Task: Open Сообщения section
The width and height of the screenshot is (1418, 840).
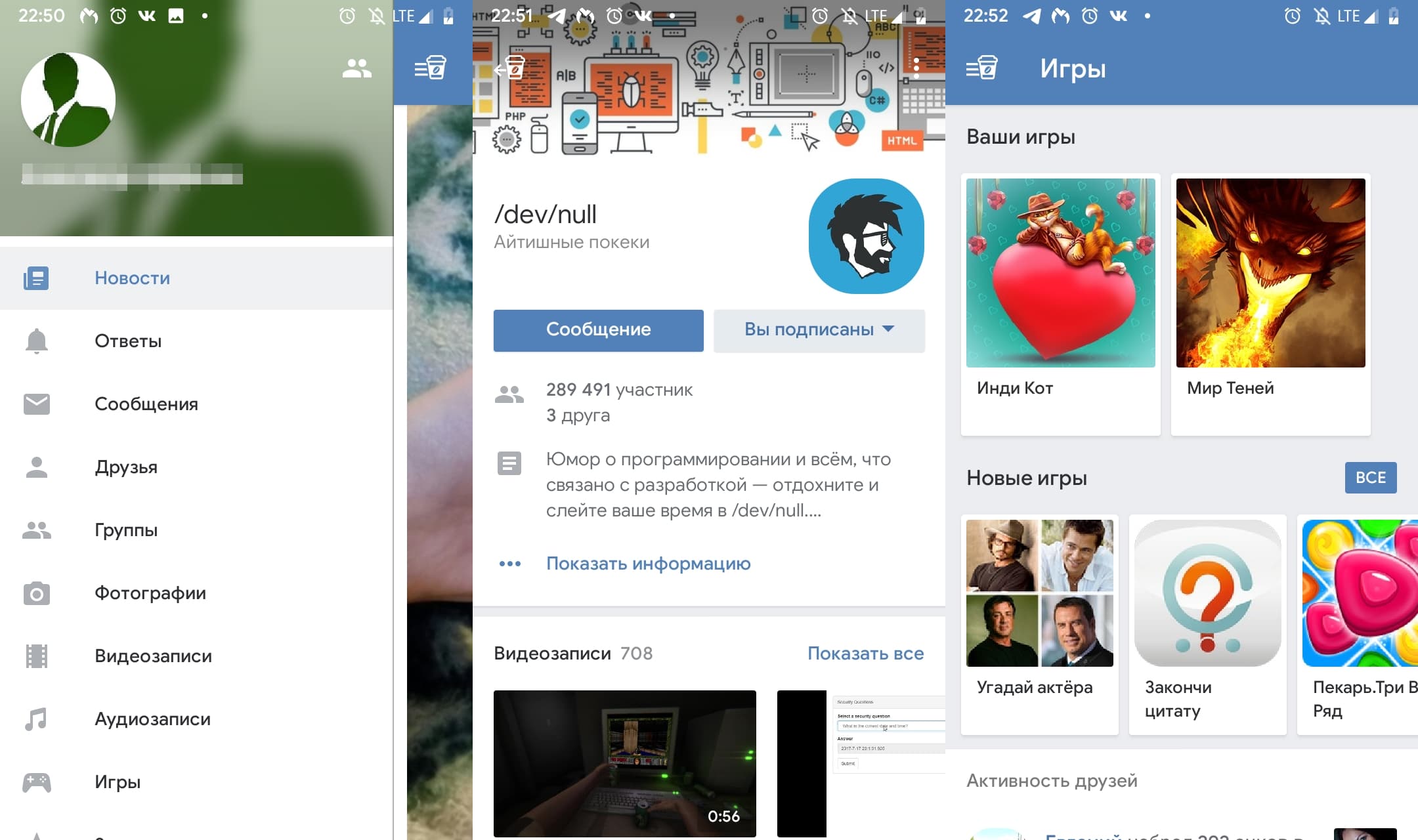Action: click(x=147, y=404)
